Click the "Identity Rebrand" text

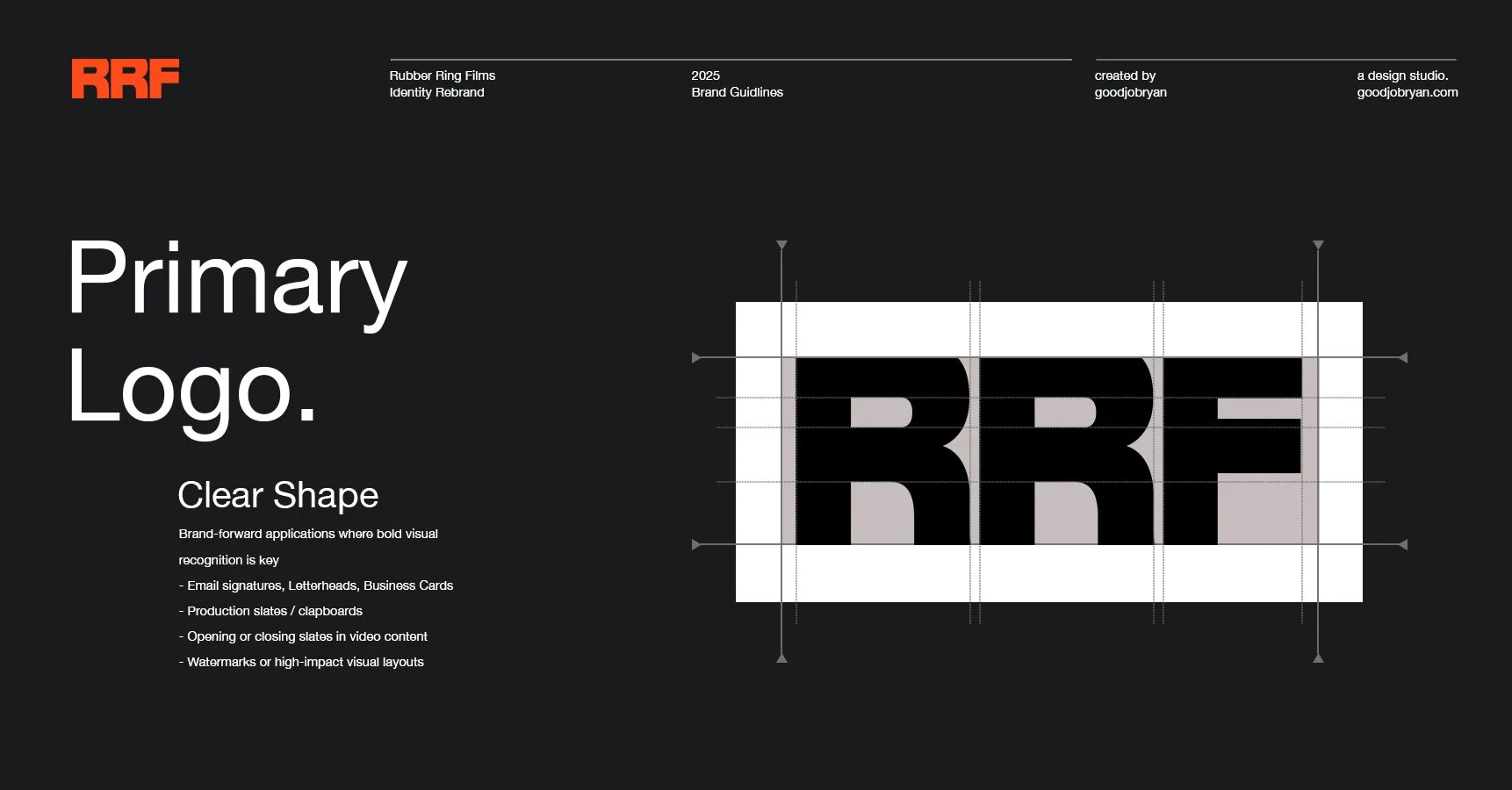click(x=437, y=92)
